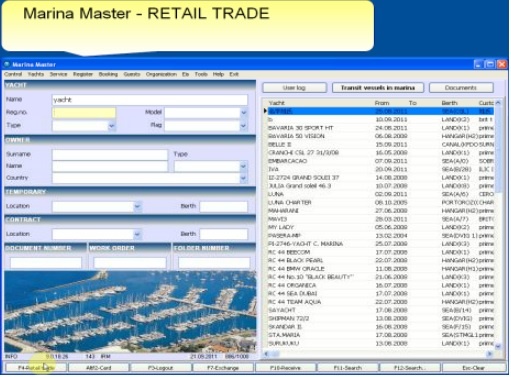
Task: Open the Tools menu
Action: pyautogui.click(x=201, y=74)
